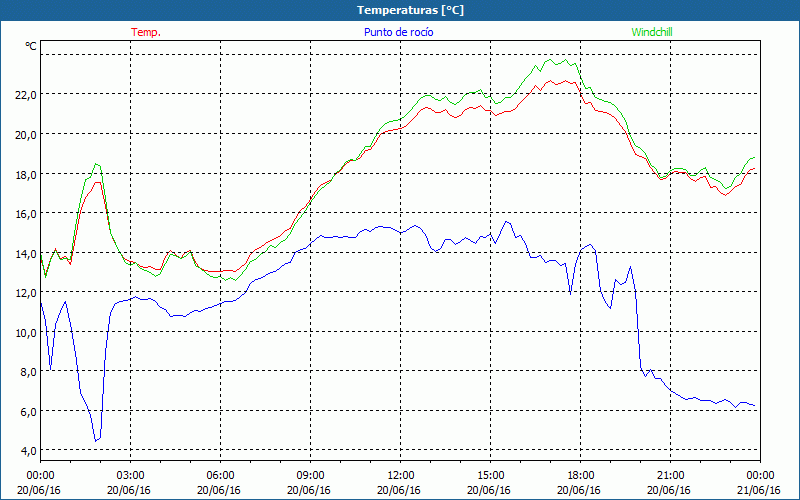Click the 09:00 time axis label
Viewport: 800px width, 500px height.
coord(310,476)
